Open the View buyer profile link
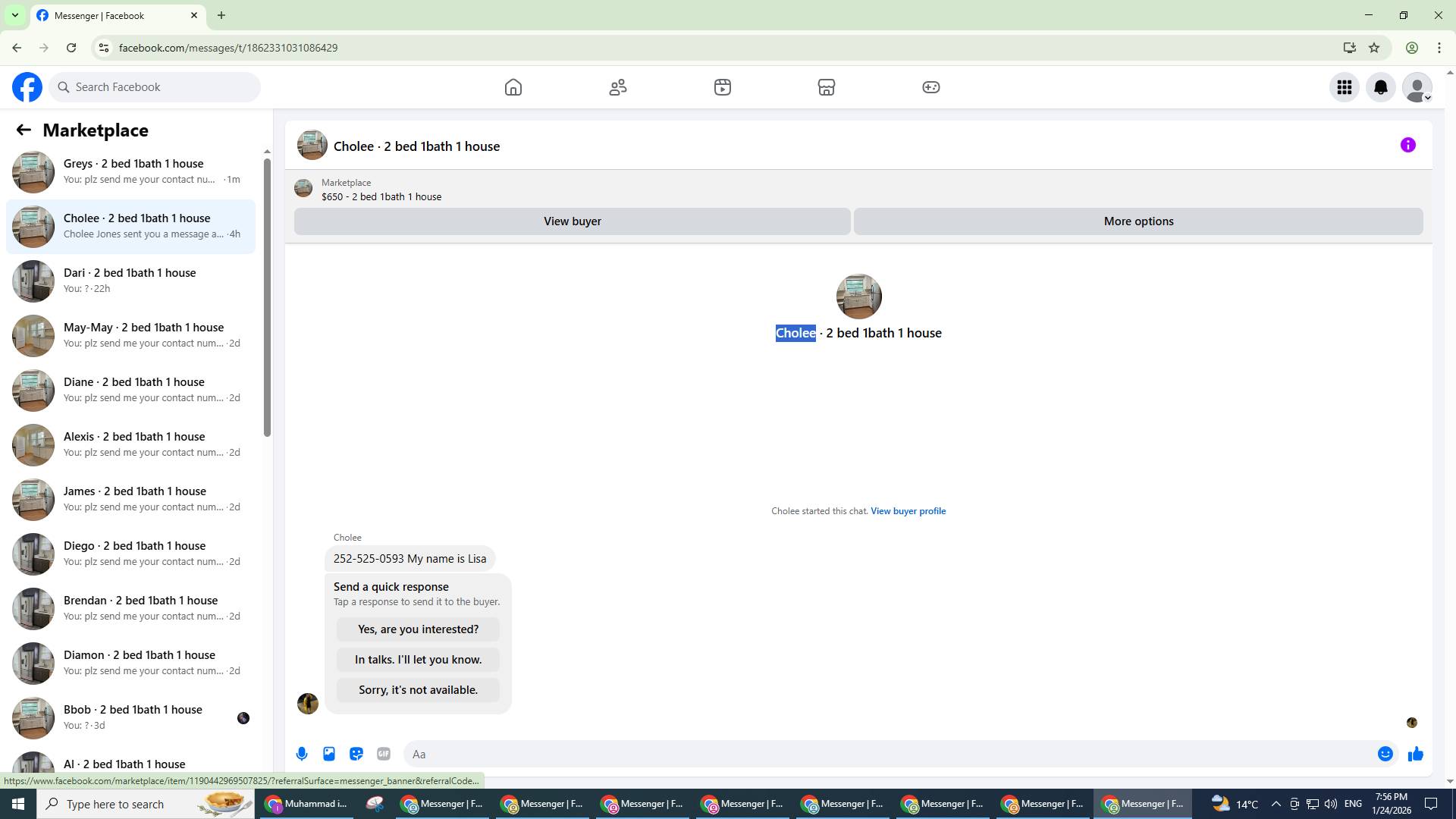 coord(908,511)
